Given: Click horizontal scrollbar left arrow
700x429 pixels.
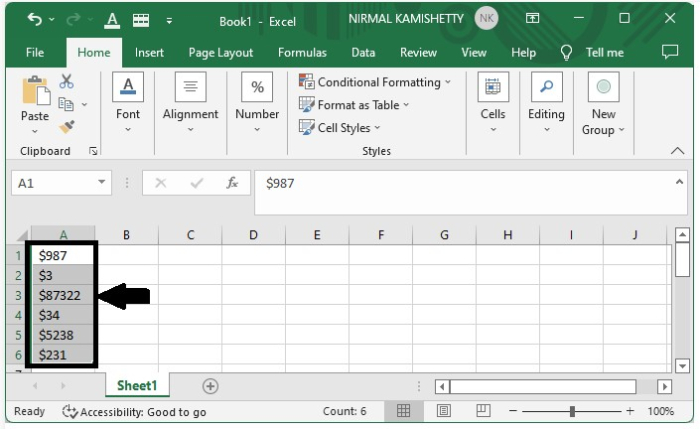Looking at the screenshot, I should (x=442, y=386).
